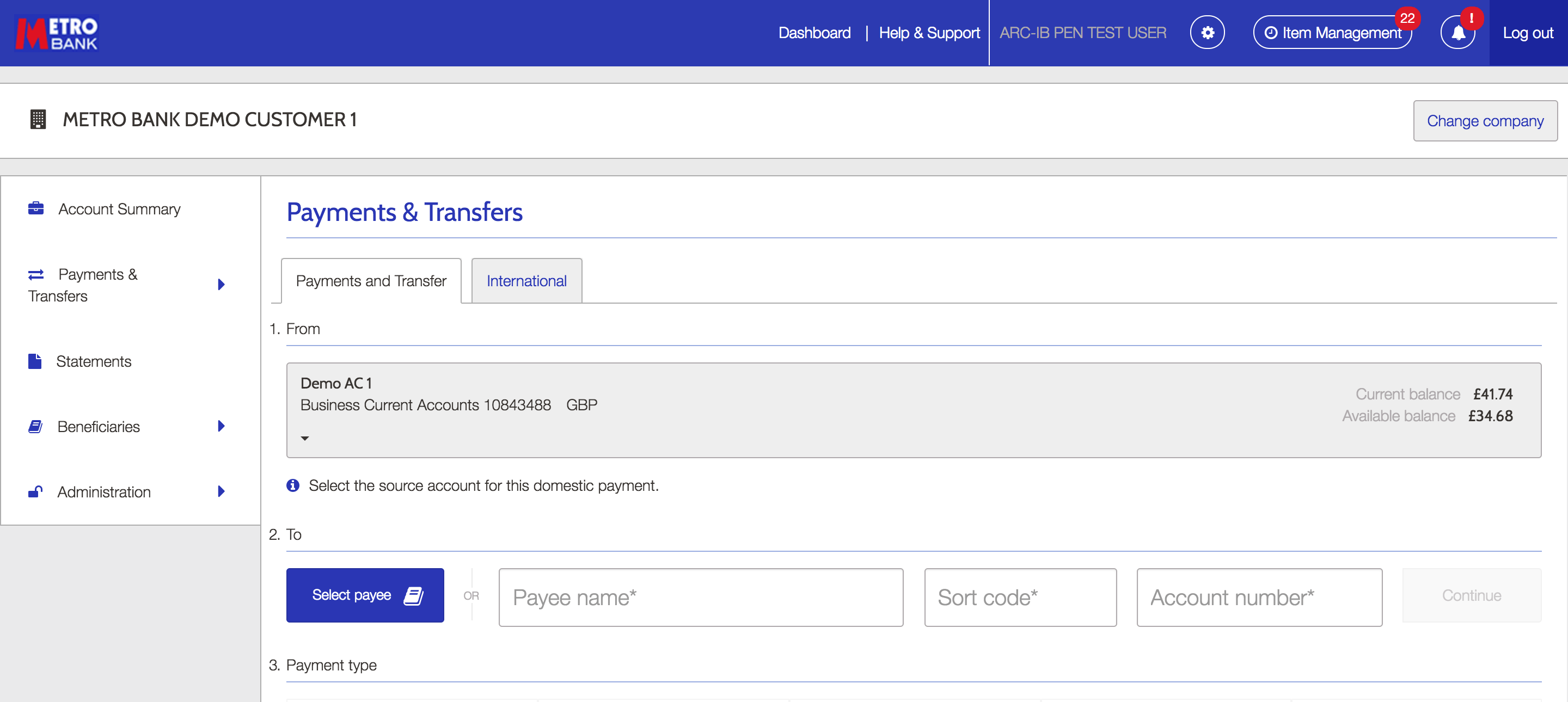This screenshot has width=1568, height=702.
Task: Open settings via the gear icon
Action: tap(1207, 32)
